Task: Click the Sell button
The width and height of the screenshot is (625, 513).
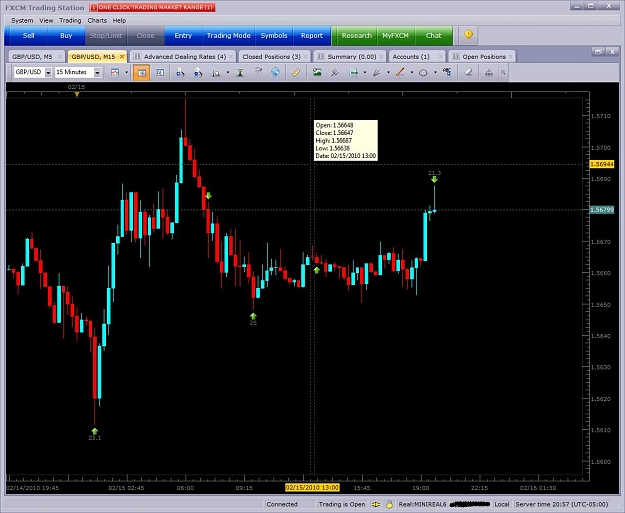Action: pyautogui.click(x=28, y=35)
